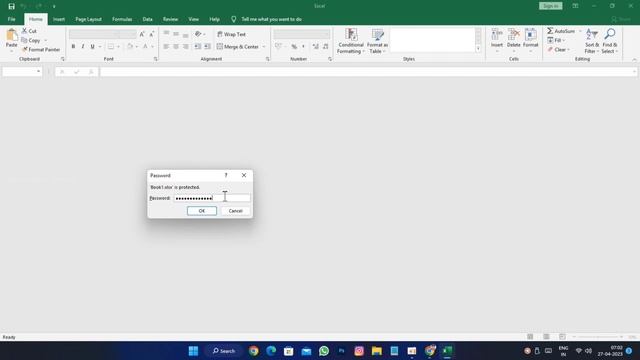640x360 pixels.
Task: Toggle Italic formatting button
Action: (x=83, y=47)
